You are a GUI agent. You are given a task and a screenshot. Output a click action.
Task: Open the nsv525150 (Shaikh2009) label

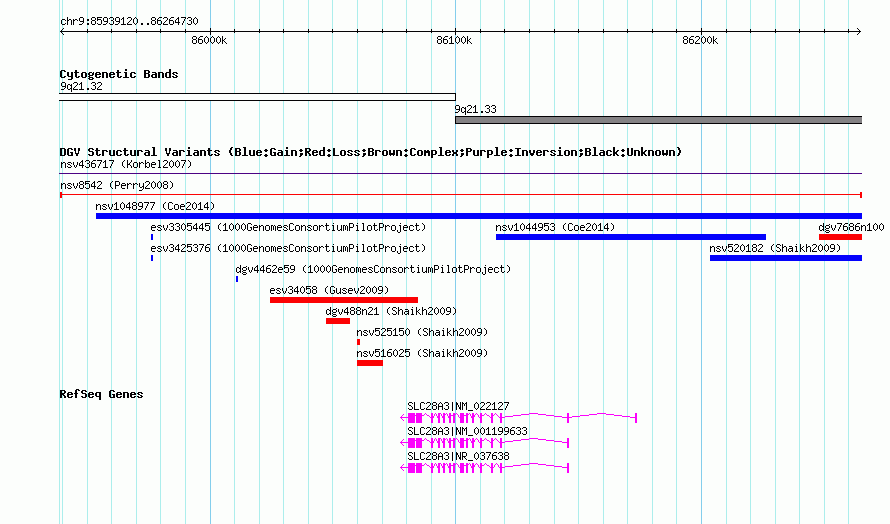[x=422, y=332]
